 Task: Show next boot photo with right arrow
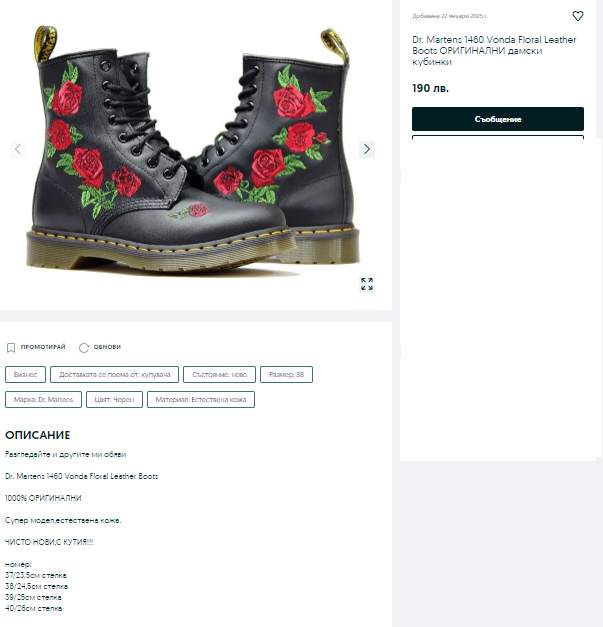point(367,149)
